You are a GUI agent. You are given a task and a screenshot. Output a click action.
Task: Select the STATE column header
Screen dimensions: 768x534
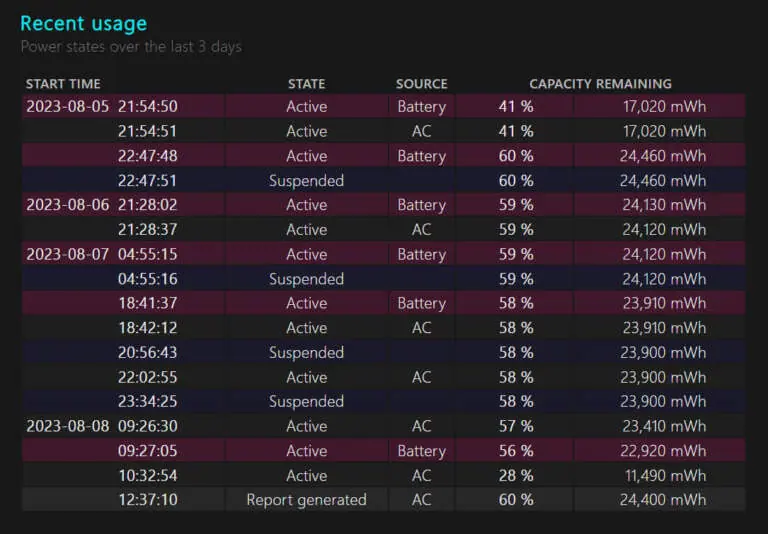[x=307, y=84]
